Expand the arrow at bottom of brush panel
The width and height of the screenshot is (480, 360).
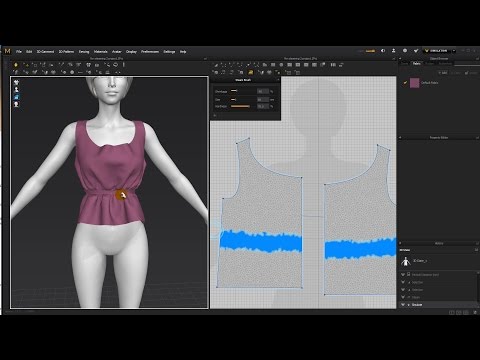coord(215,115)
